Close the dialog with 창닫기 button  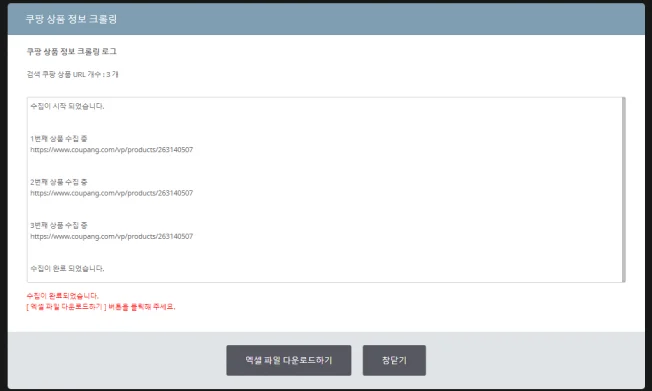coord(394,360)
